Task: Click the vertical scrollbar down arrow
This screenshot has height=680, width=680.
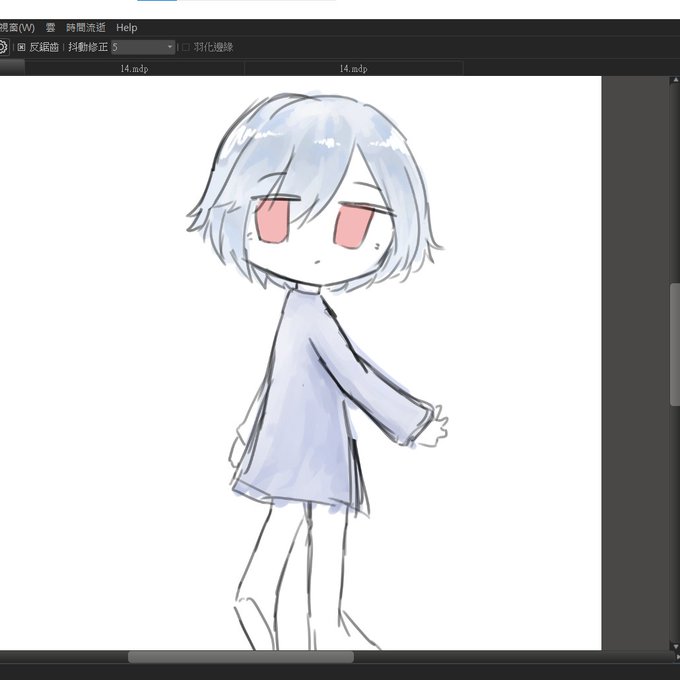Action: pyautogui.click(x=675, y=646)
